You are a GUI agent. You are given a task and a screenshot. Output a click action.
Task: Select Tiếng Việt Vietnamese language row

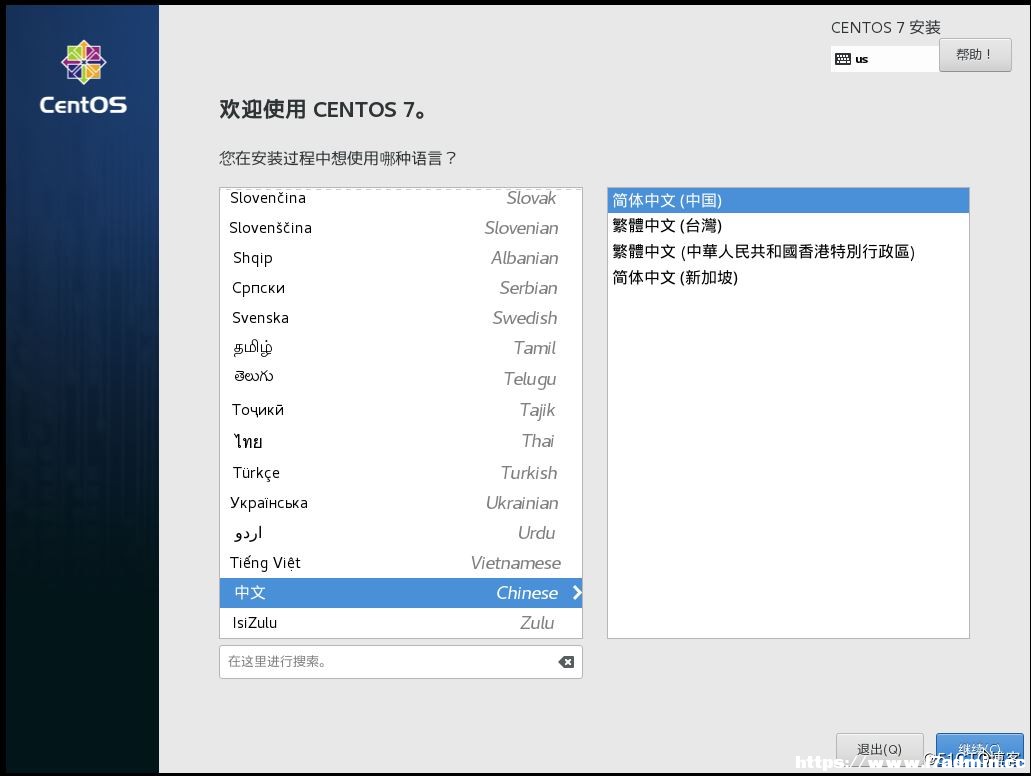[400, 563]
